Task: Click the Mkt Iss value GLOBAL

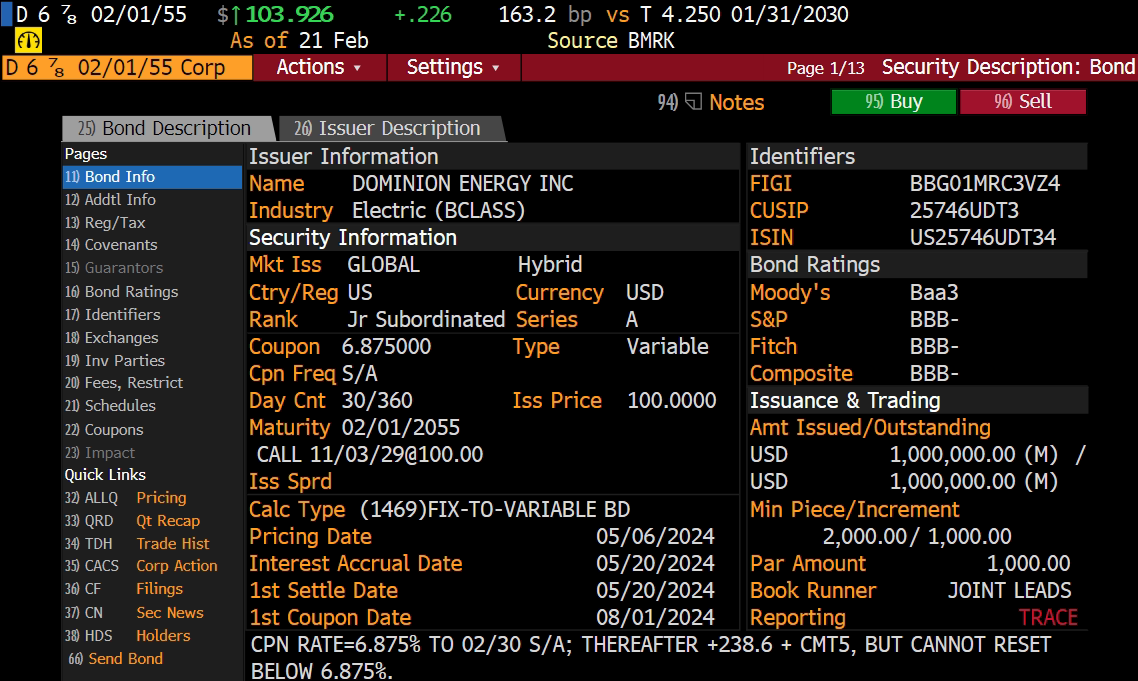Action: (x=383, y=265)
